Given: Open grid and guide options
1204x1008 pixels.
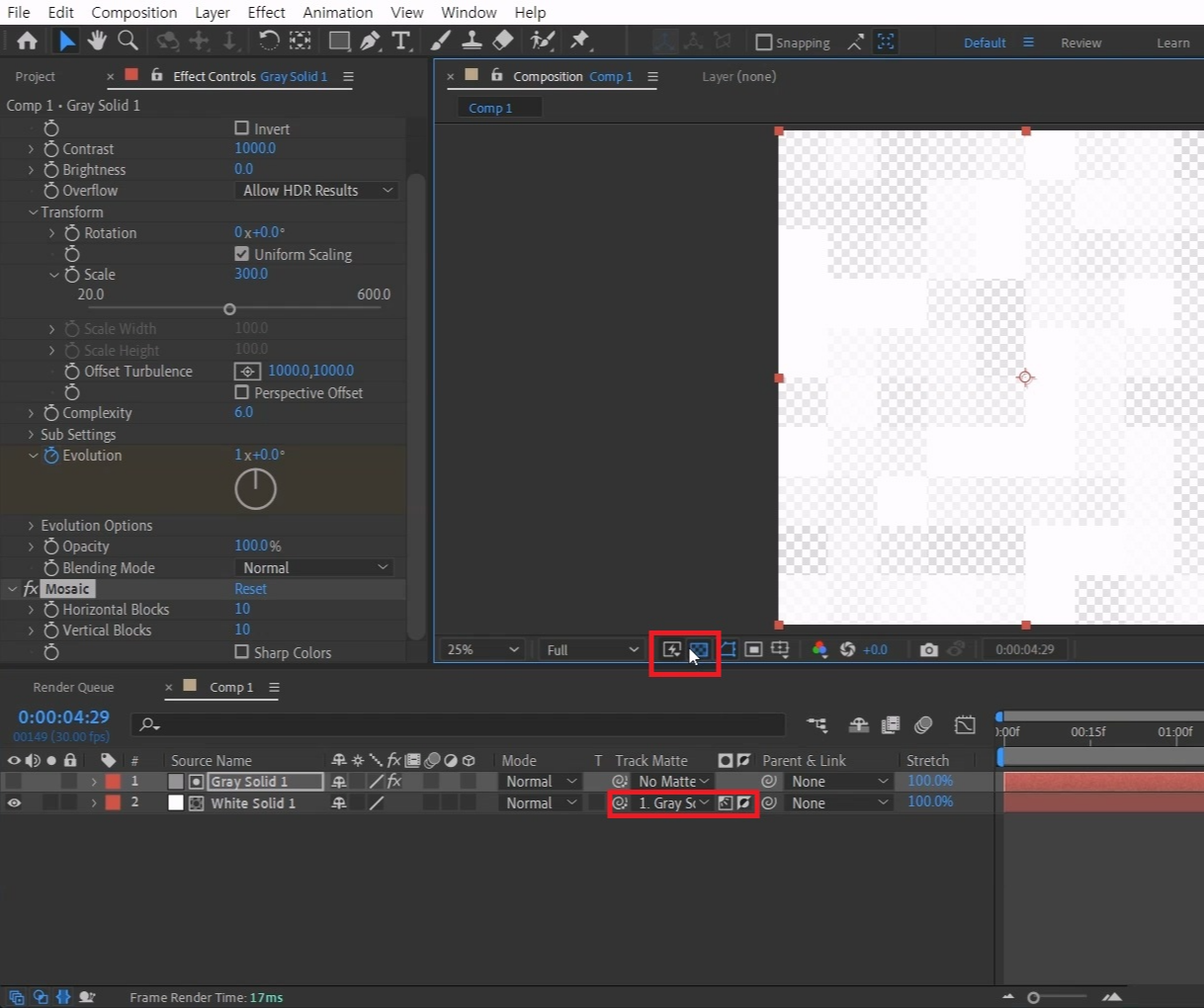Looking at the screenshot, I should point(780,649).
